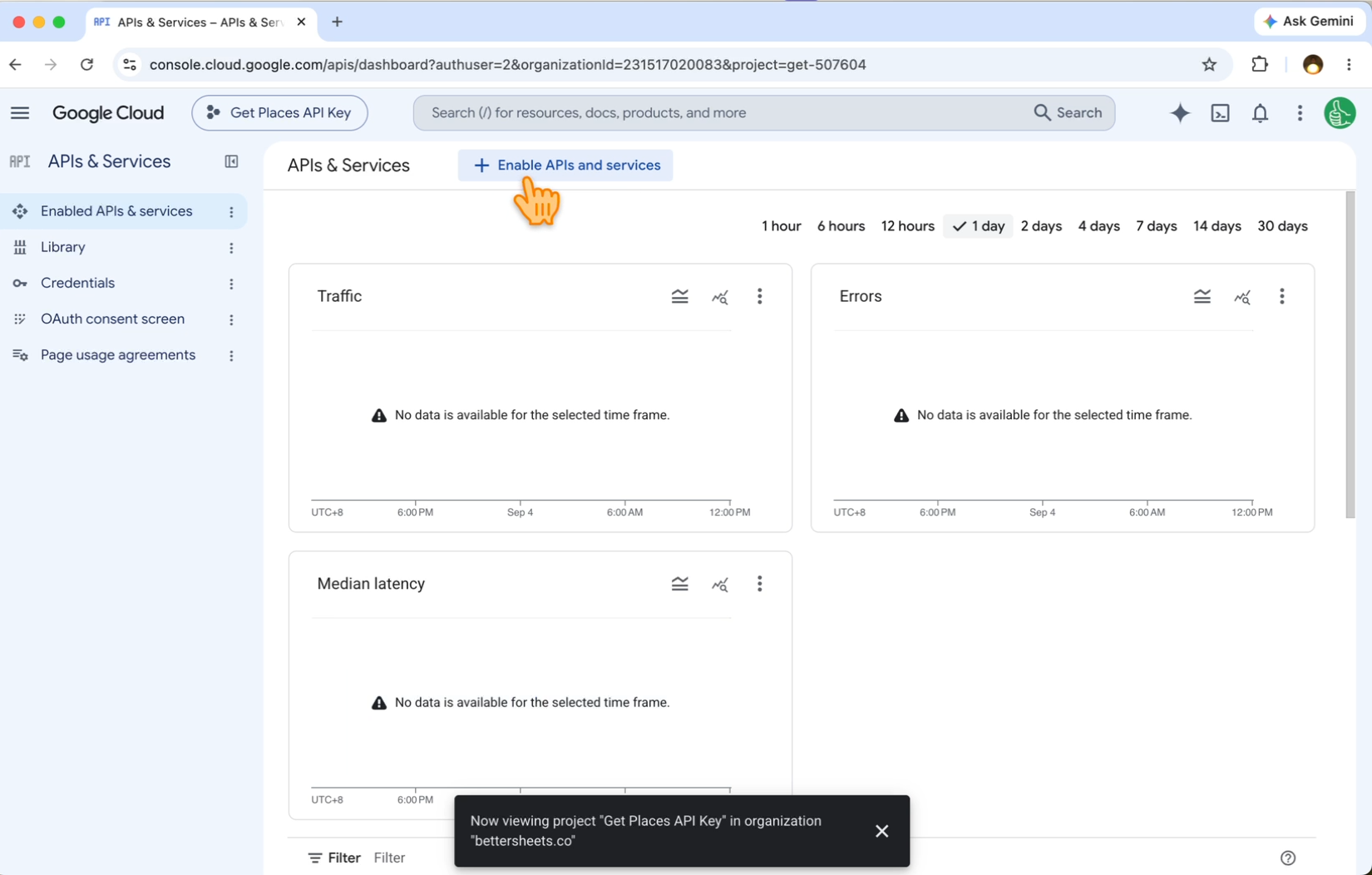1372x875 pixels.
Task: Open more options on Traffic chart
Action: coord(759,296)
